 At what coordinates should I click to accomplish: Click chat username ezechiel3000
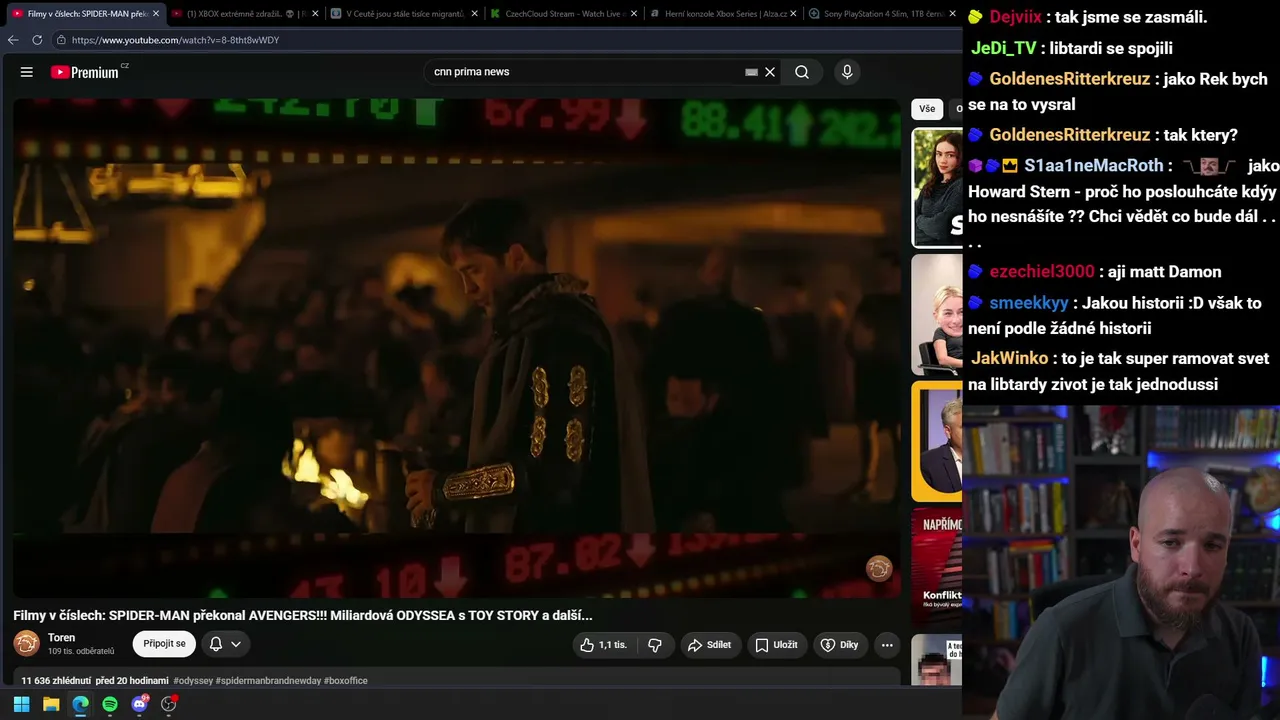[1042, 272]
